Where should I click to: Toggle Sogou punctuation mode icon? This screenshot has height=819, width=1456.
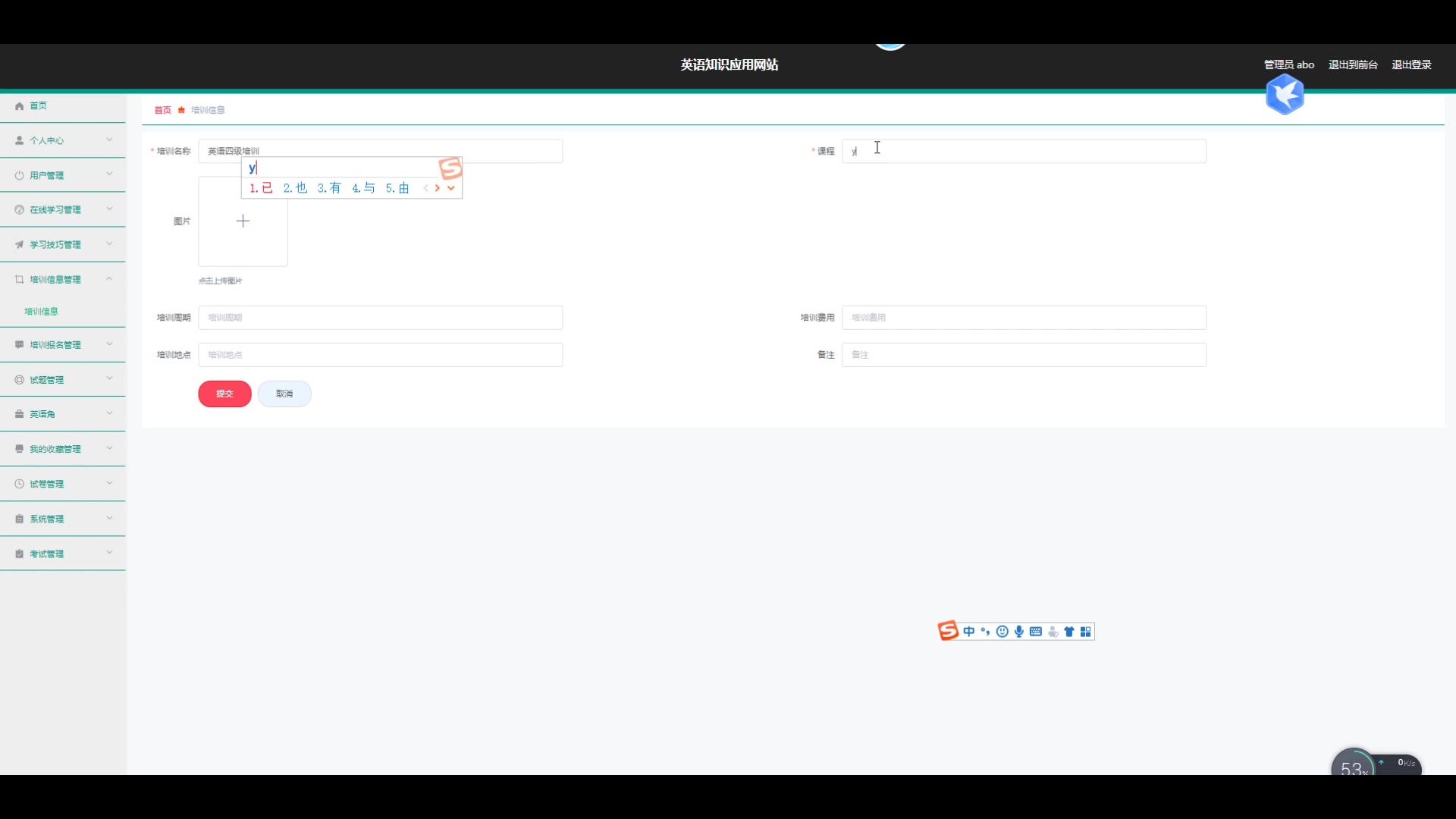coord(985,632)
